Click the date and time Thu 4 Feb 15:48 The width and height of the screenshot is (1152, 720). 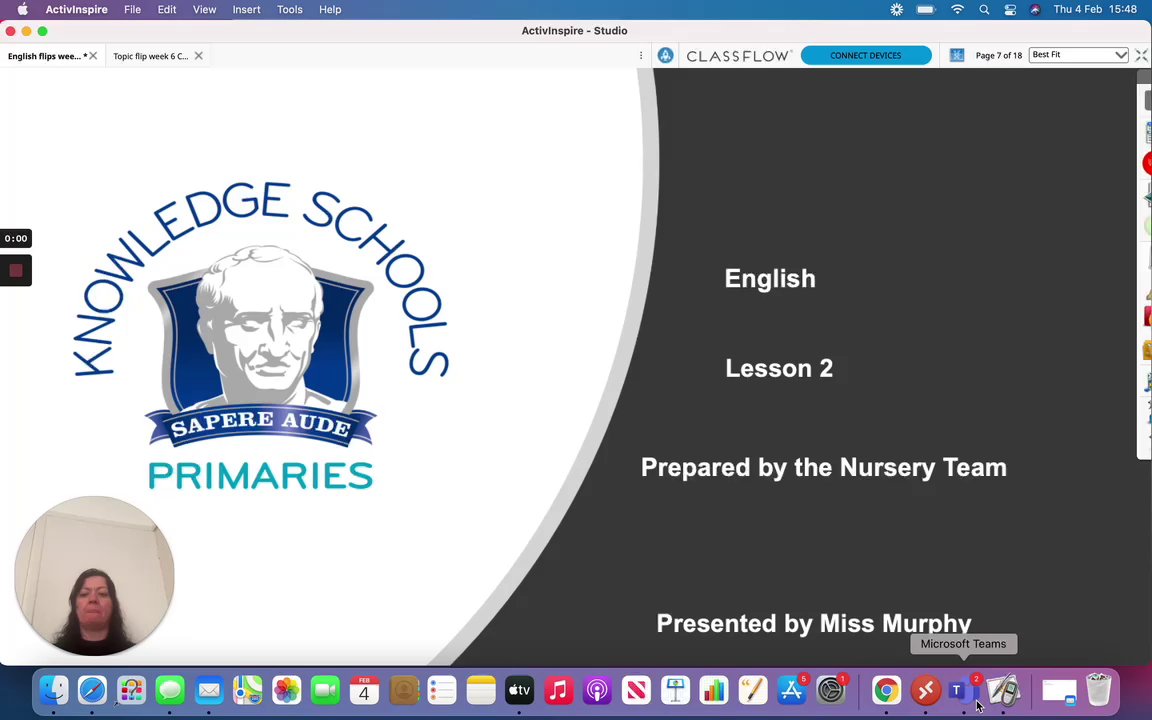tap(1095, 10)
